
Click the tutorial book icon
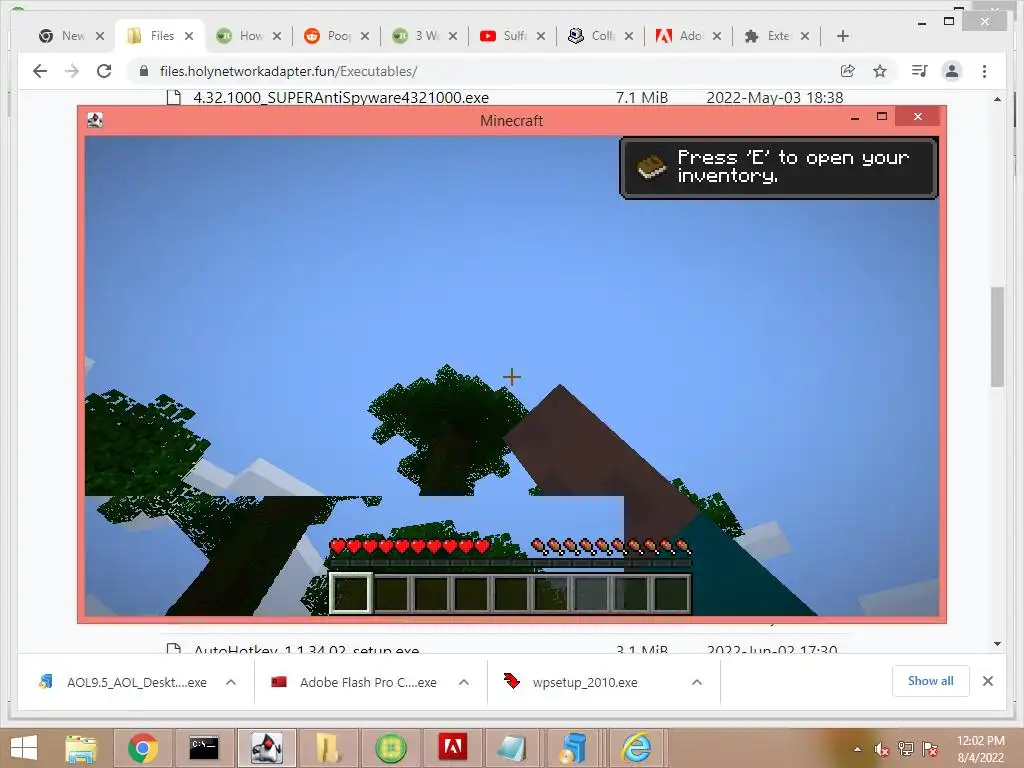[x=651, y=167]
